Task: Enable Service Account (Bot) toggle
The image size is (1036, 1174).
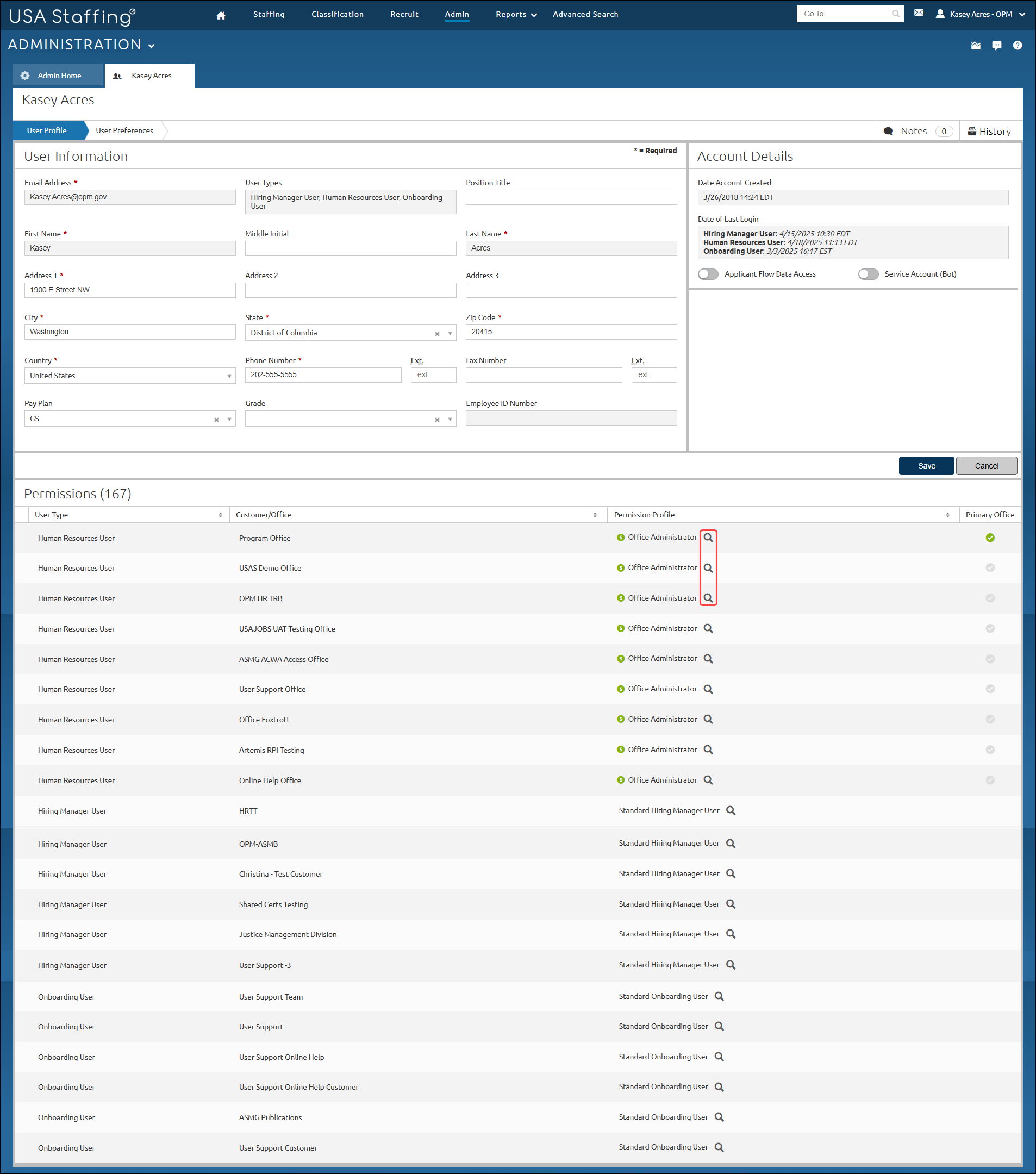Action: (x=868, y=274)
